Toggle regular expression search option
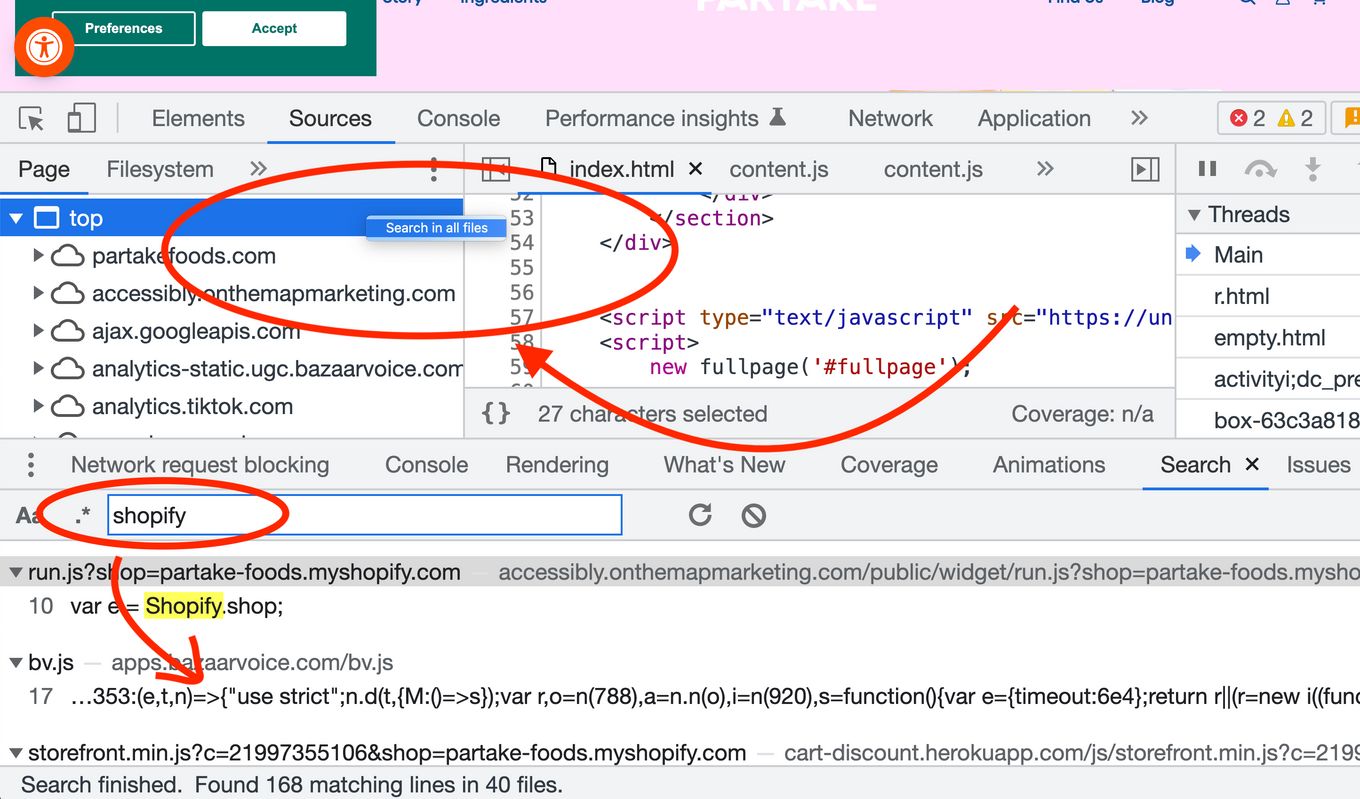Viewport: 1360px width, 799px height. [82, 516]
